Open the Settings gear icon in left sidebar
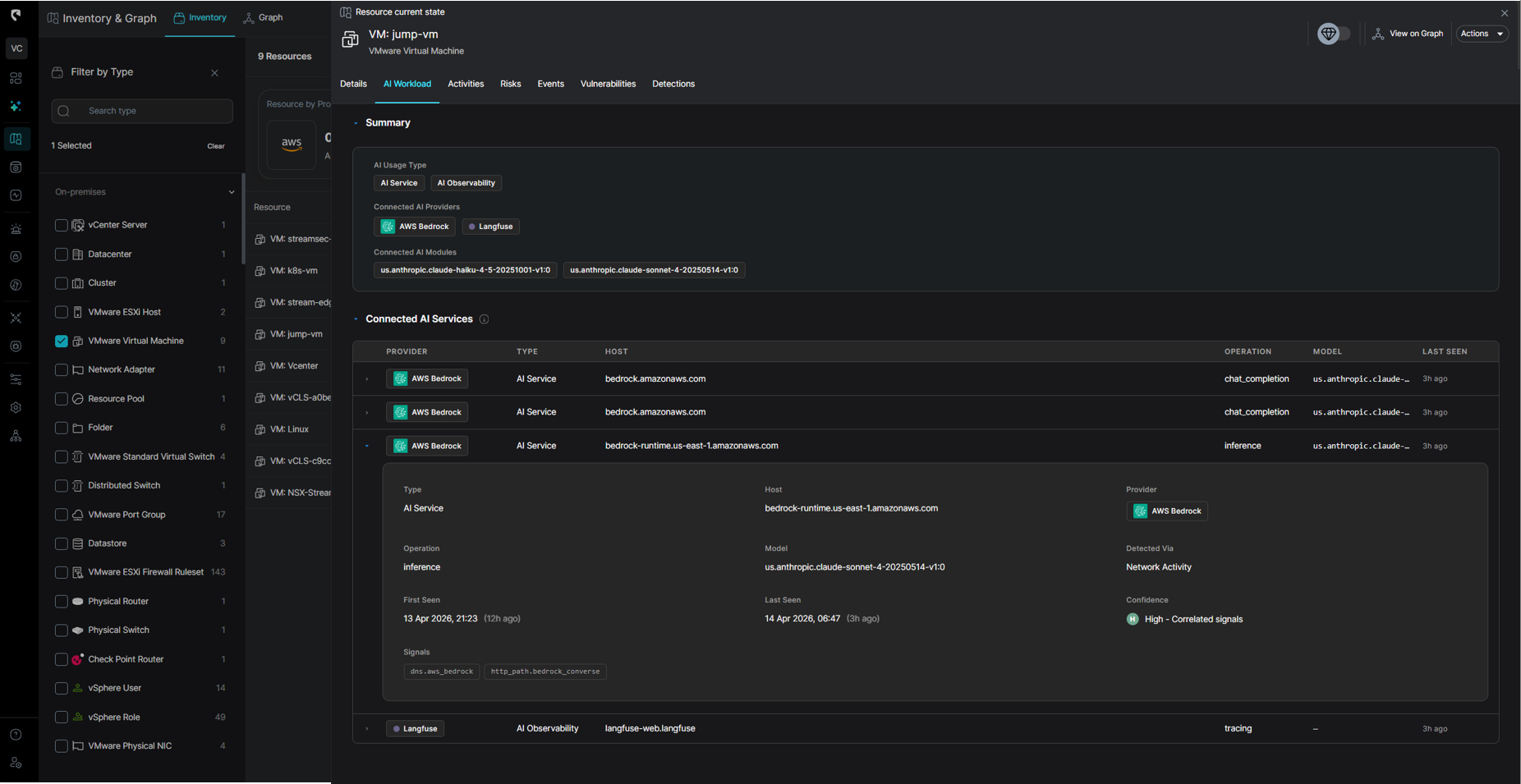1521x784 pixels. click(x=16, y=406)
